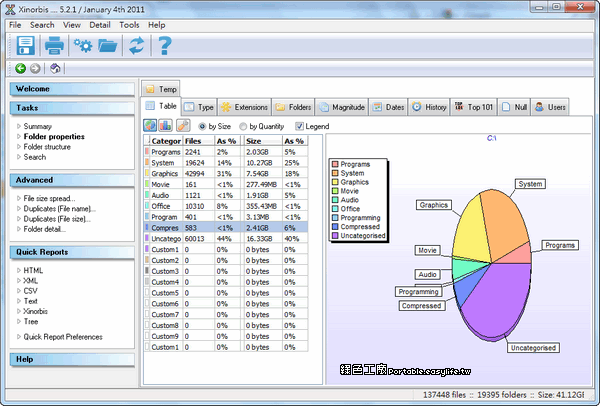This screenshot has width=600, height=406.
Task: Click the Graphics legend color swatch
Action: tap(335, 182)
